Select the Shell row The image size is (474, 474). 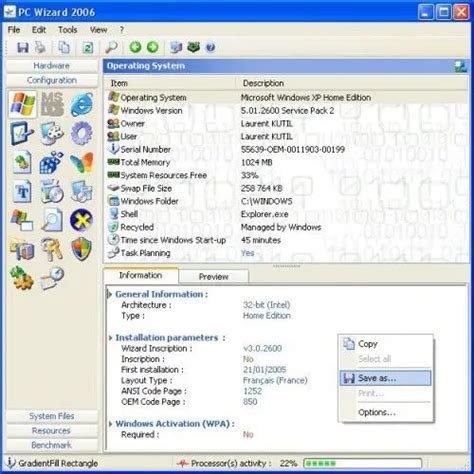(286, 214)
